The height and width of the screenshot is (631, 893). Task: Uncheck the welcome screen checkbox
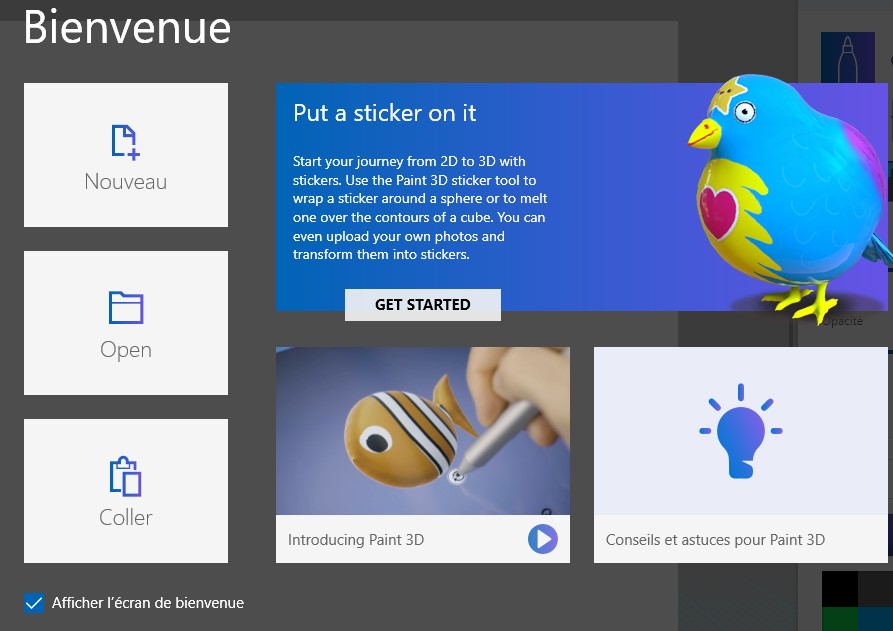tap(34, 603)
